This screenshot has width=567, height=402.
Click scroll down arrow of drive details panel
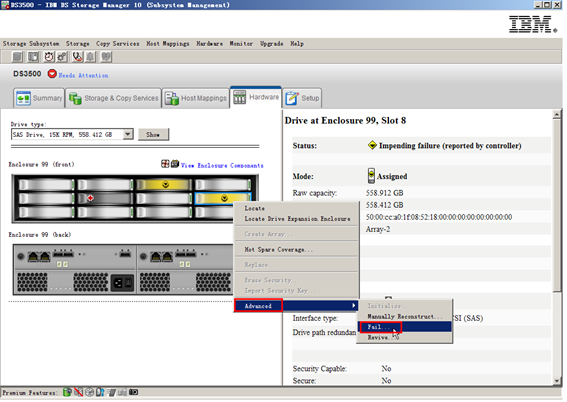coord(557,381)
